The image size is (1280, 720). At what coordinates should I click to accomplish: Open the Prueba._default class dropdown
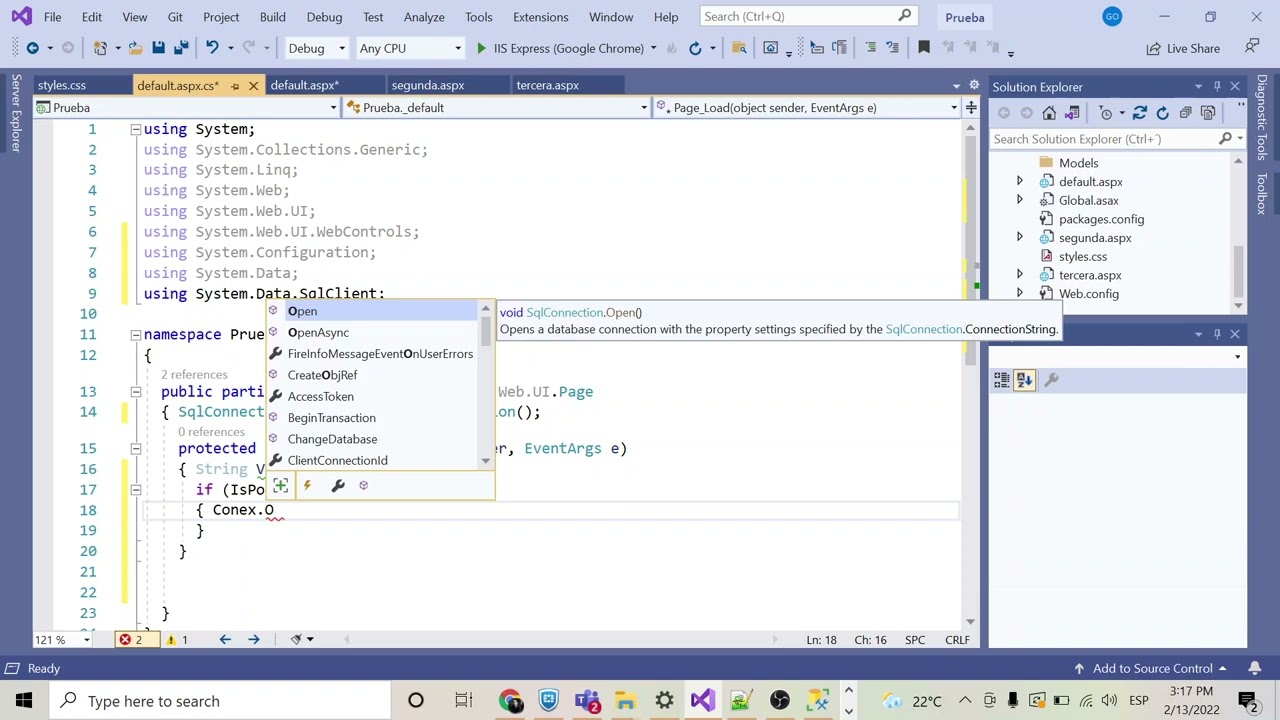(498, 107)
